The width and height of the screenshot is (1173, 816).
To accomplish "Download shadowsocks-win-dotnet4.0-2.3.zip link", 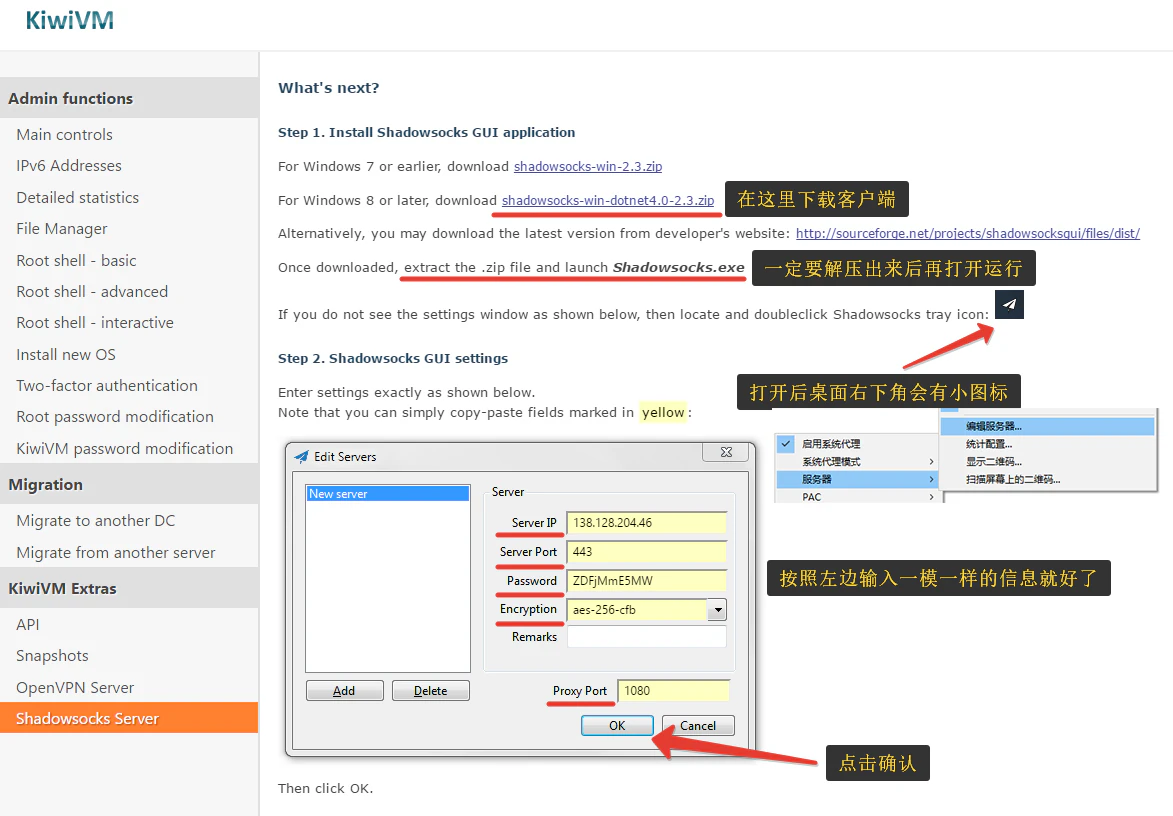I will pos(607,200).
